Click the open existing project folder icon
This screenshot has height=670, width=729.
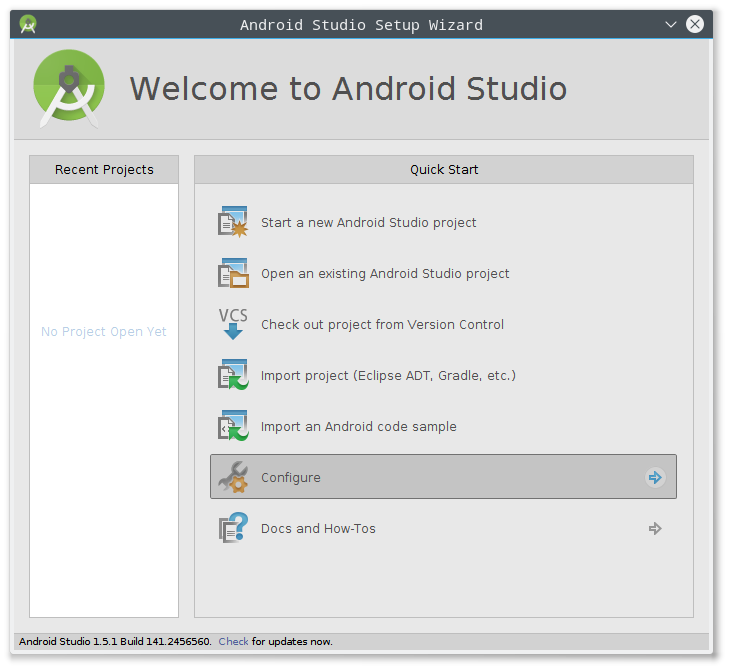tap(233, 273)
